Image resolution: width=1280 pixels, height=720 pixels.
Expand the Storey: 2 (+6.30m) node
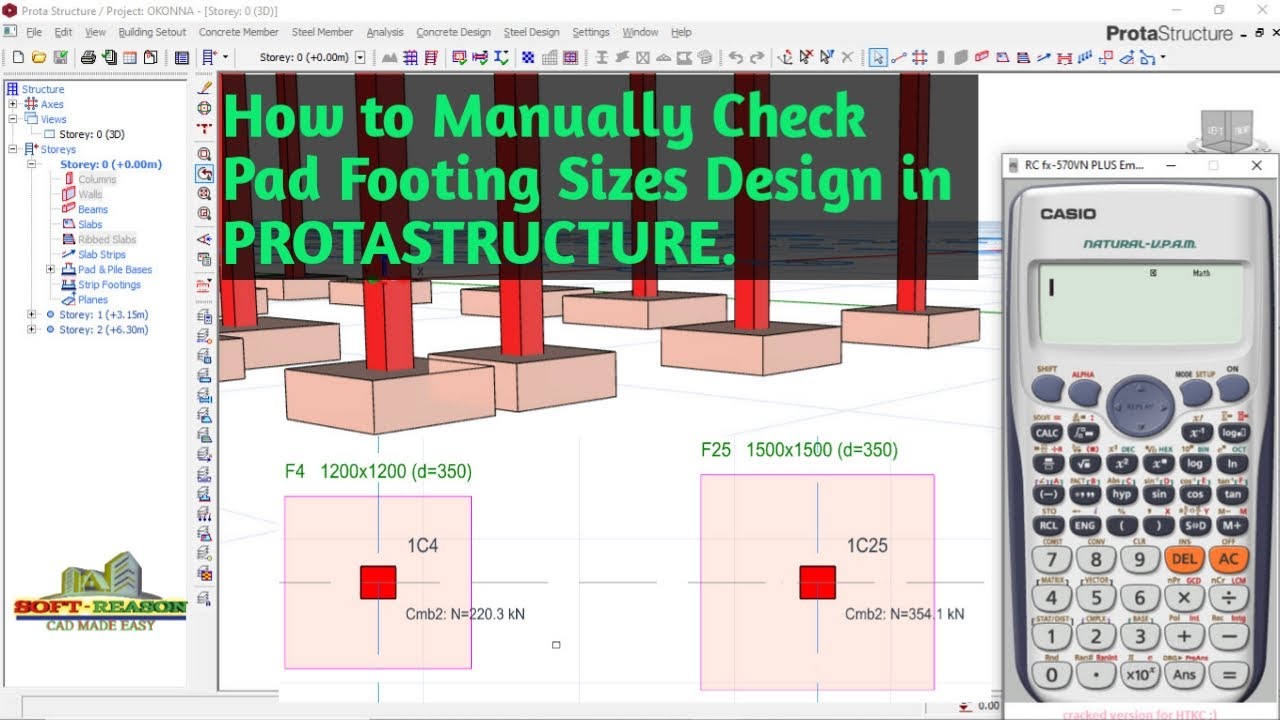point(32,329)
